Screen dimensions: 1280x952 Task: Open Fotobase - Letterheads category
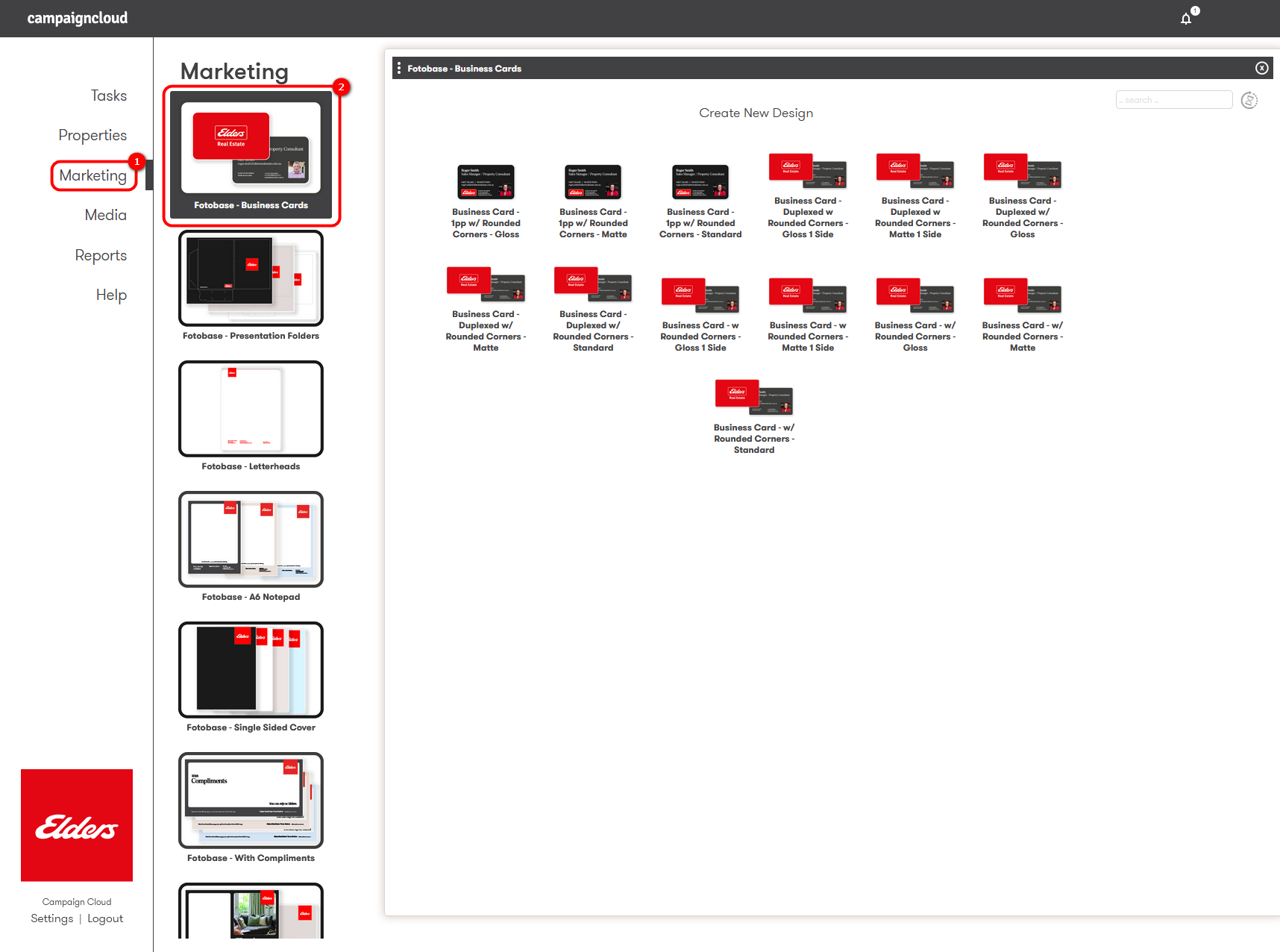click(251, 416)
